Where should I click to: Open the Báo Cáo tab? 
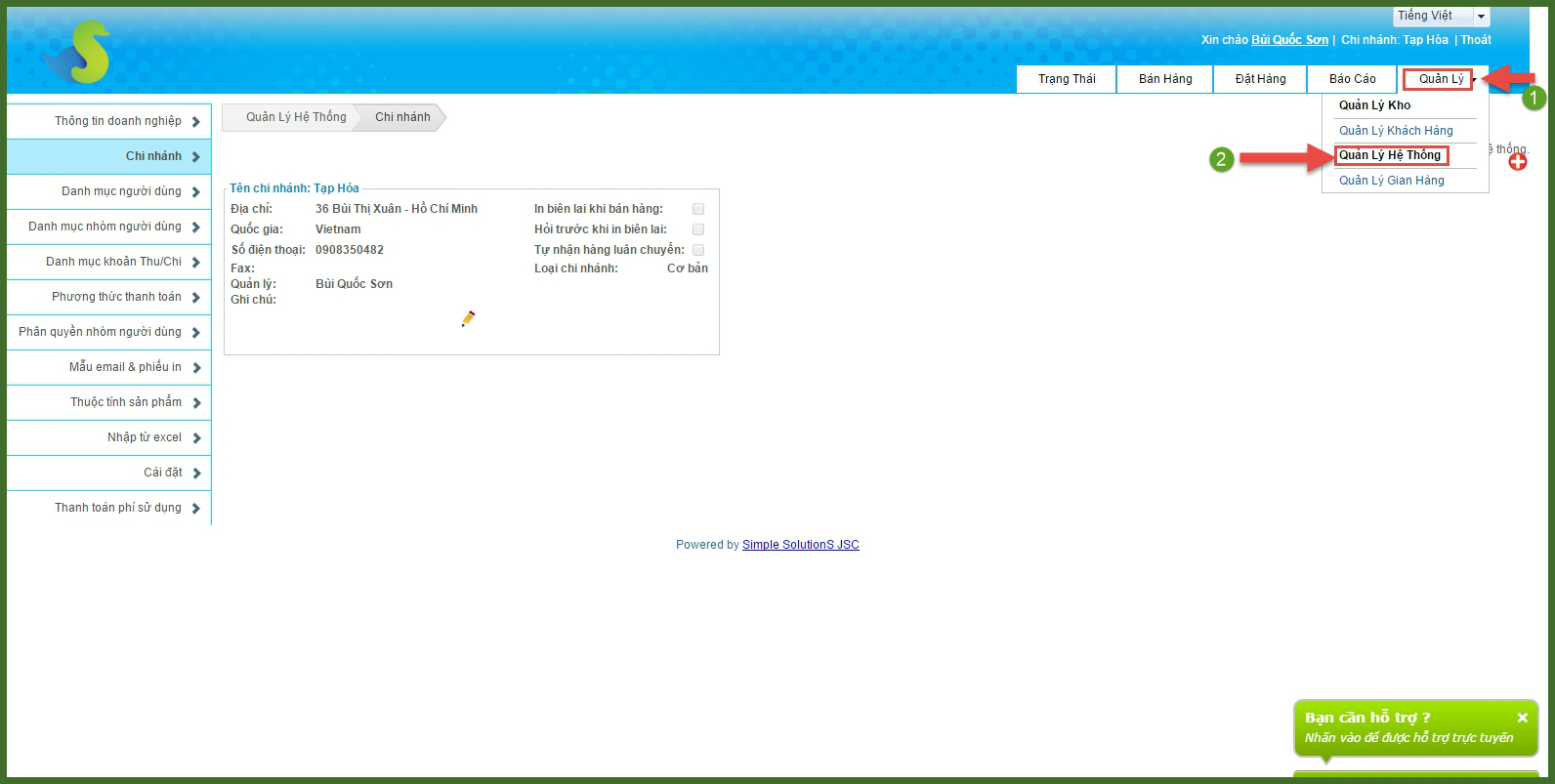click(1352, 79)
